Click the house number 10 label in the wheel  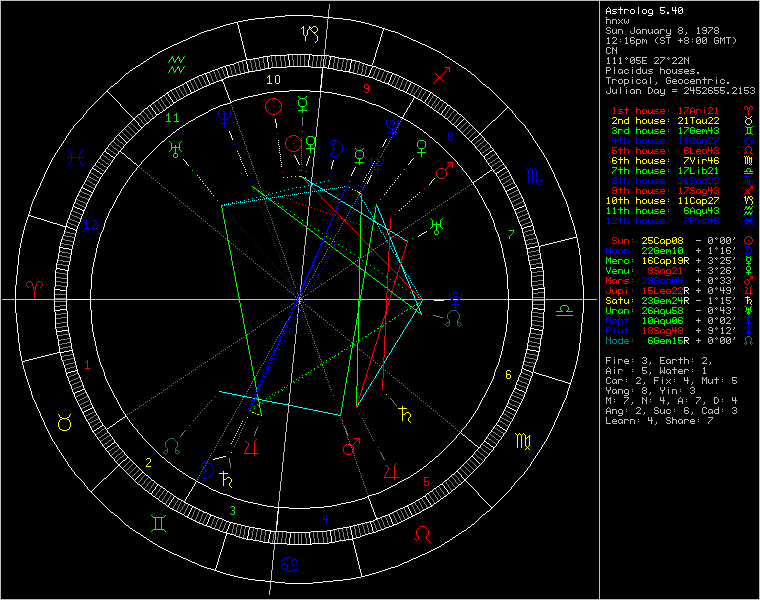click(272, 79)
